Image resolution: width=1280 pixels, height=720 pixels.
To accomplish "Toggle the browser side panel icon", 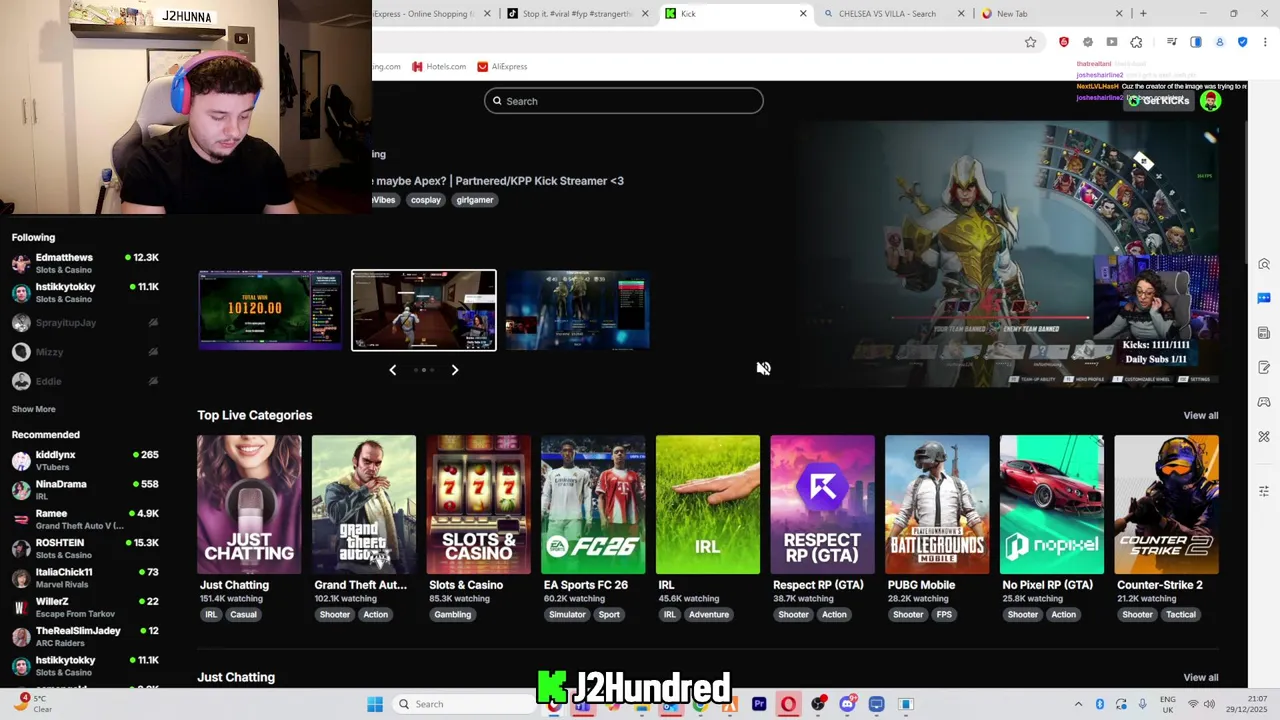I will 1195,42.
